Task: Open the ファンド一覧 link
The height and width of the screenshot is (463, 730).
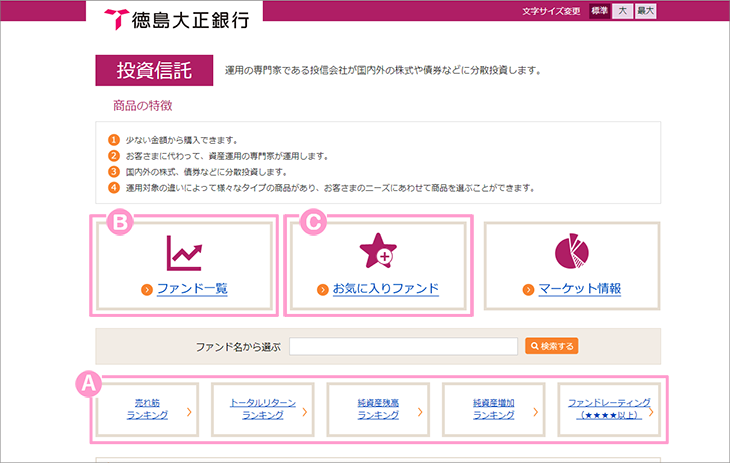Action: [192, 289]
